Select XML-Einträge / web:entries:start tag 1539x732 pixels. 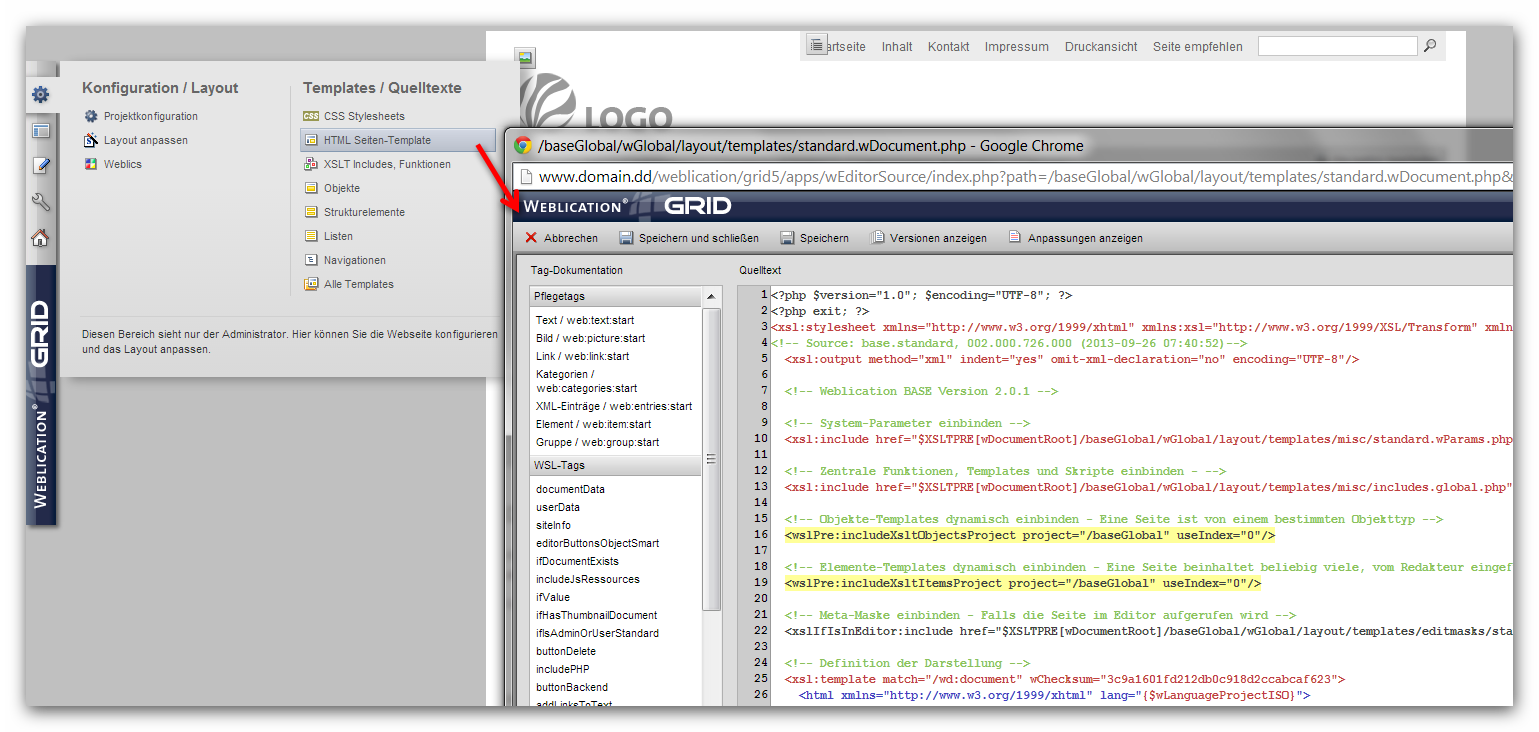point(614,406)
